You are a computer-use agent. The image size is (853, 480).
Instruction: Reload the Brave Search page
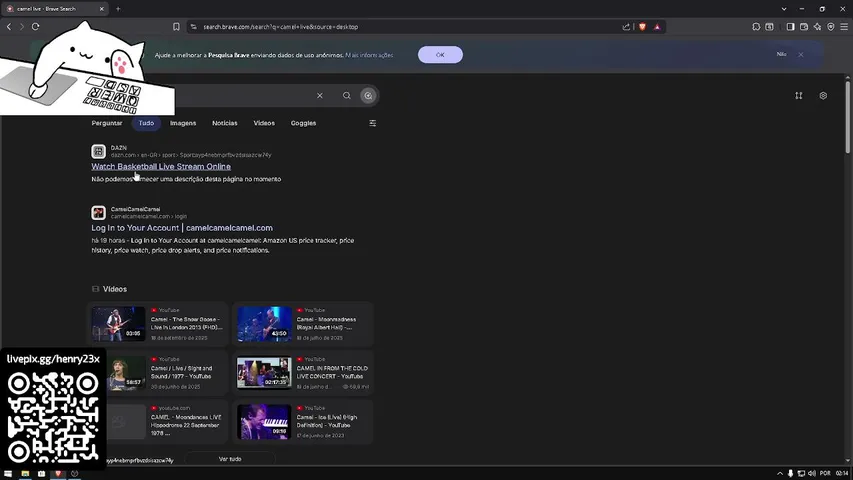tap(35, 27)
